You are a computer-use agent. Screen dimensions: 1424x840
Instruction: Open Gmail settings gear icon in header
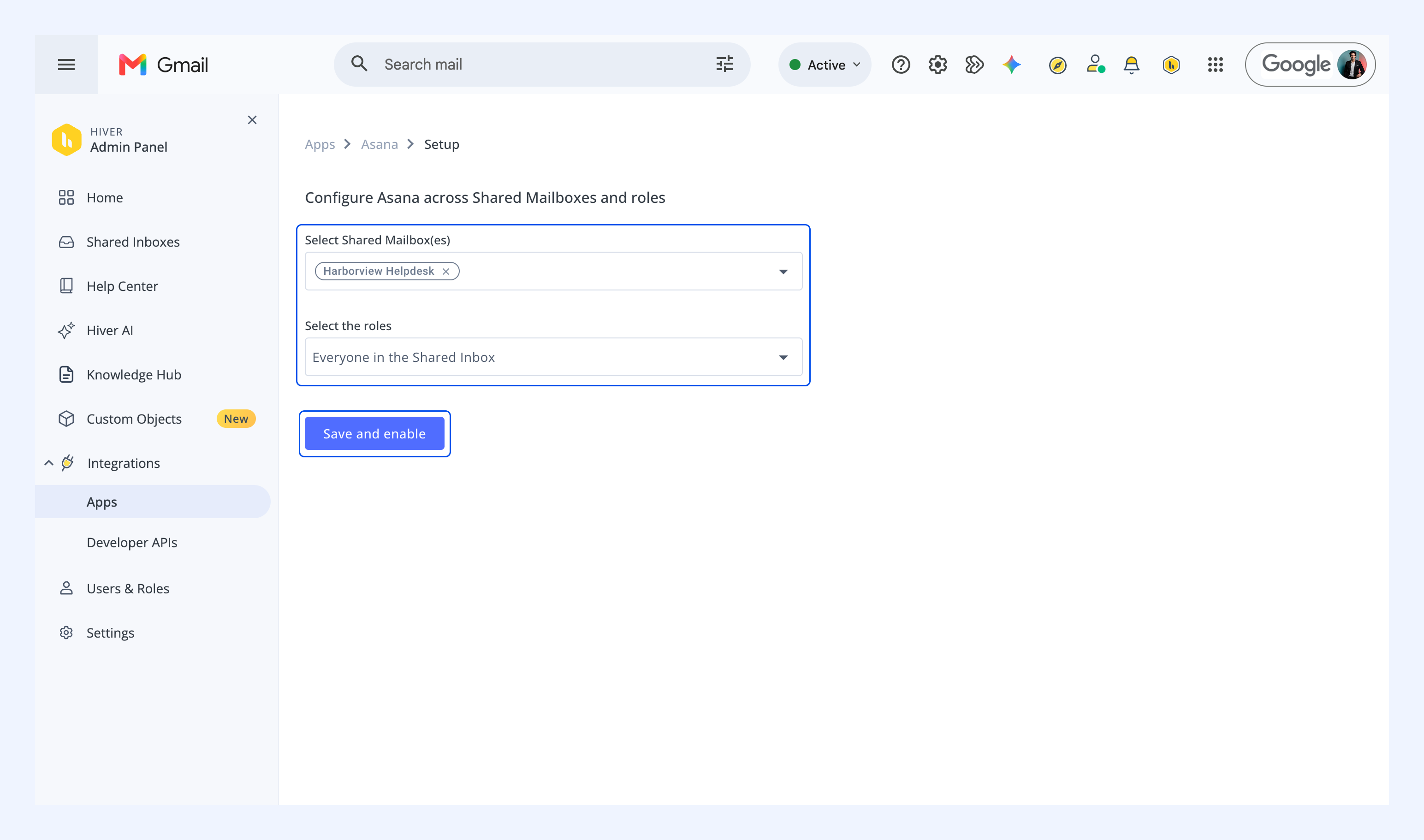[x=937, y=65]
